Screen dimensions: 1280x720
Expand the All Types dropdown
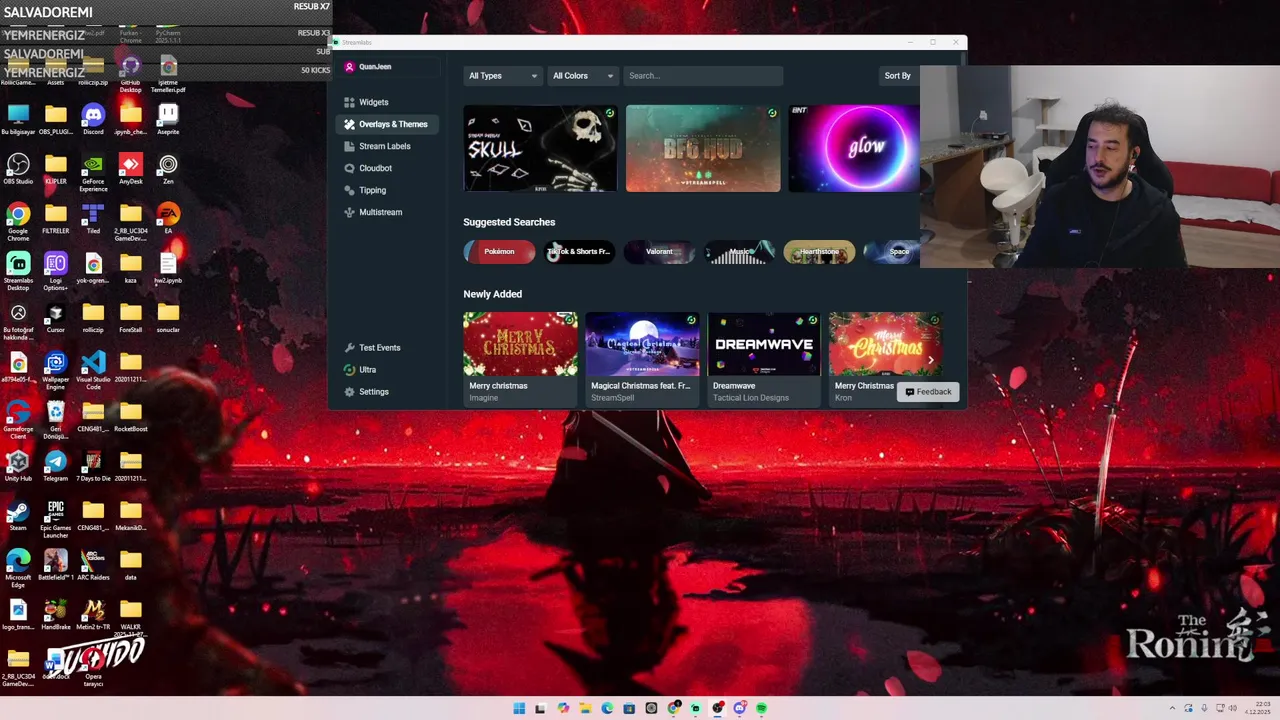pyautogui.click(x=503, y=76)
